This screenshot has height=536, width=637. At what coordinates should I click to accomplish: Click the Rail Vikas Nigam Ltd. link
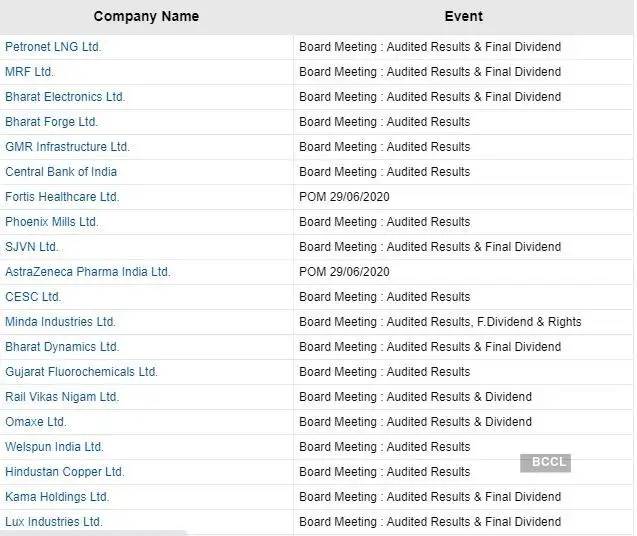(x=62, y=397)
